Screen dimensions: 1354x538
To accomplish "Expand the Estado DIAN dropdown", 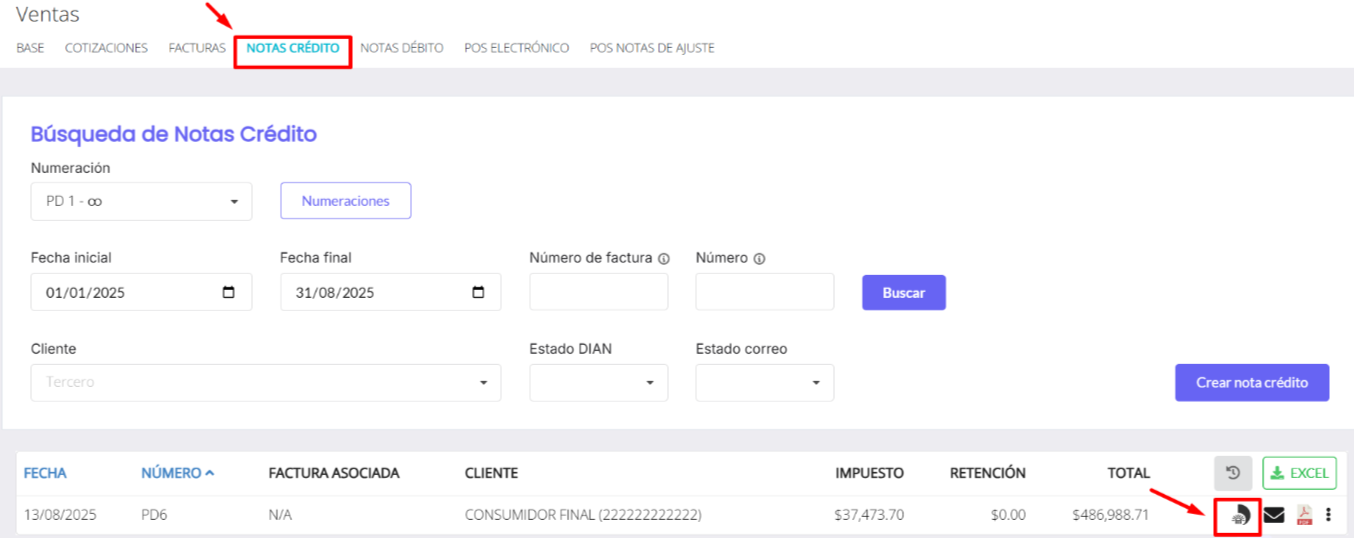I will 598,383.
